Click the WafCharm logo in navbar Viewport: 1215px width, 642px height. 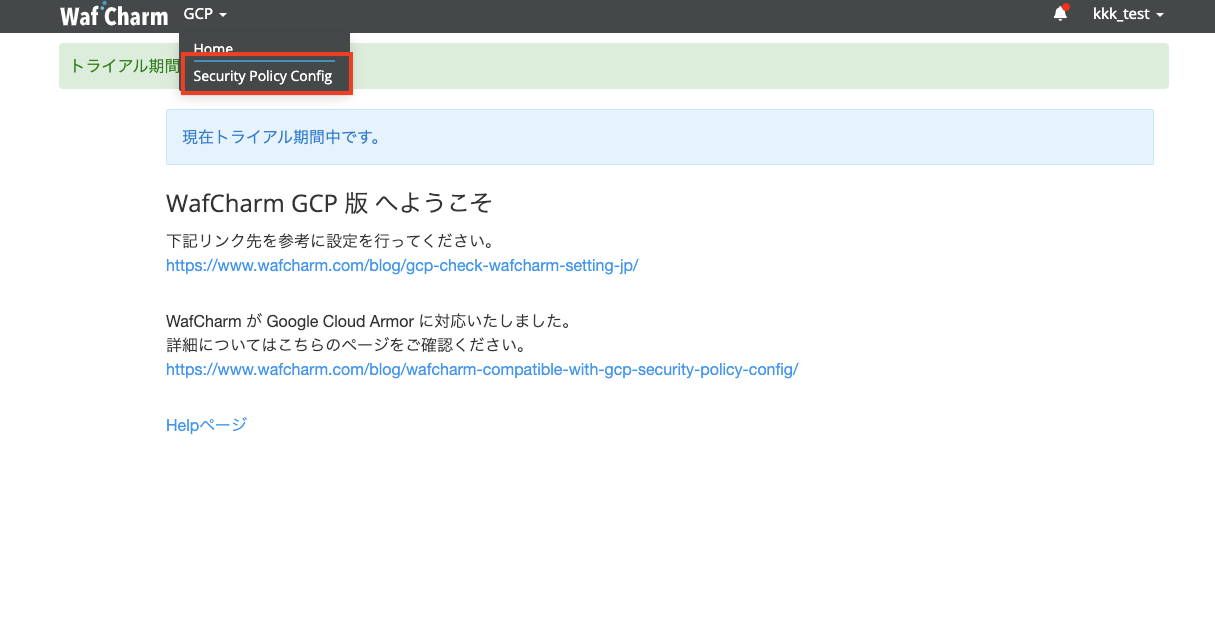point(114,15)
